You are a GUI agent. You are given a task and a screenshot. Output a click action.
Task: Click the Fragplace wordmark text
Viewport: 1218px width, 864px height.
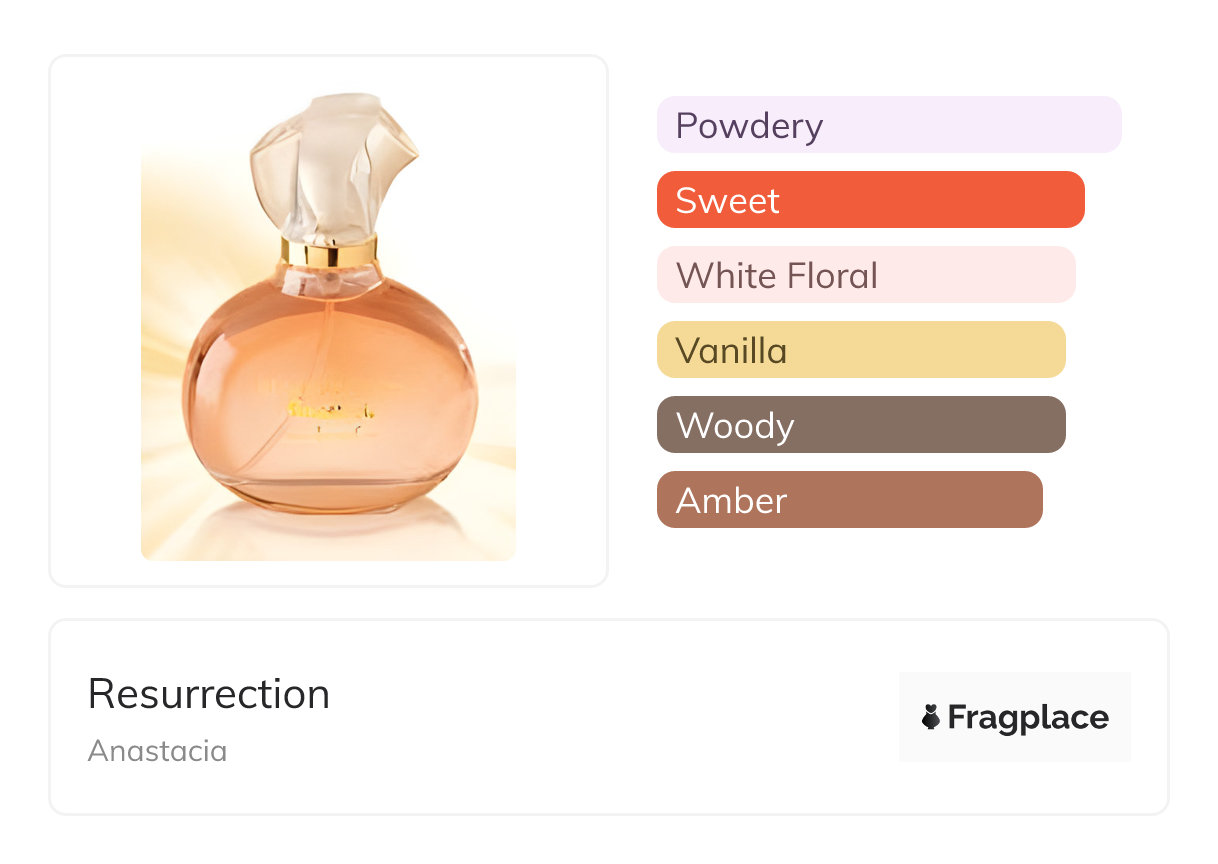(x=1028, y=717)
